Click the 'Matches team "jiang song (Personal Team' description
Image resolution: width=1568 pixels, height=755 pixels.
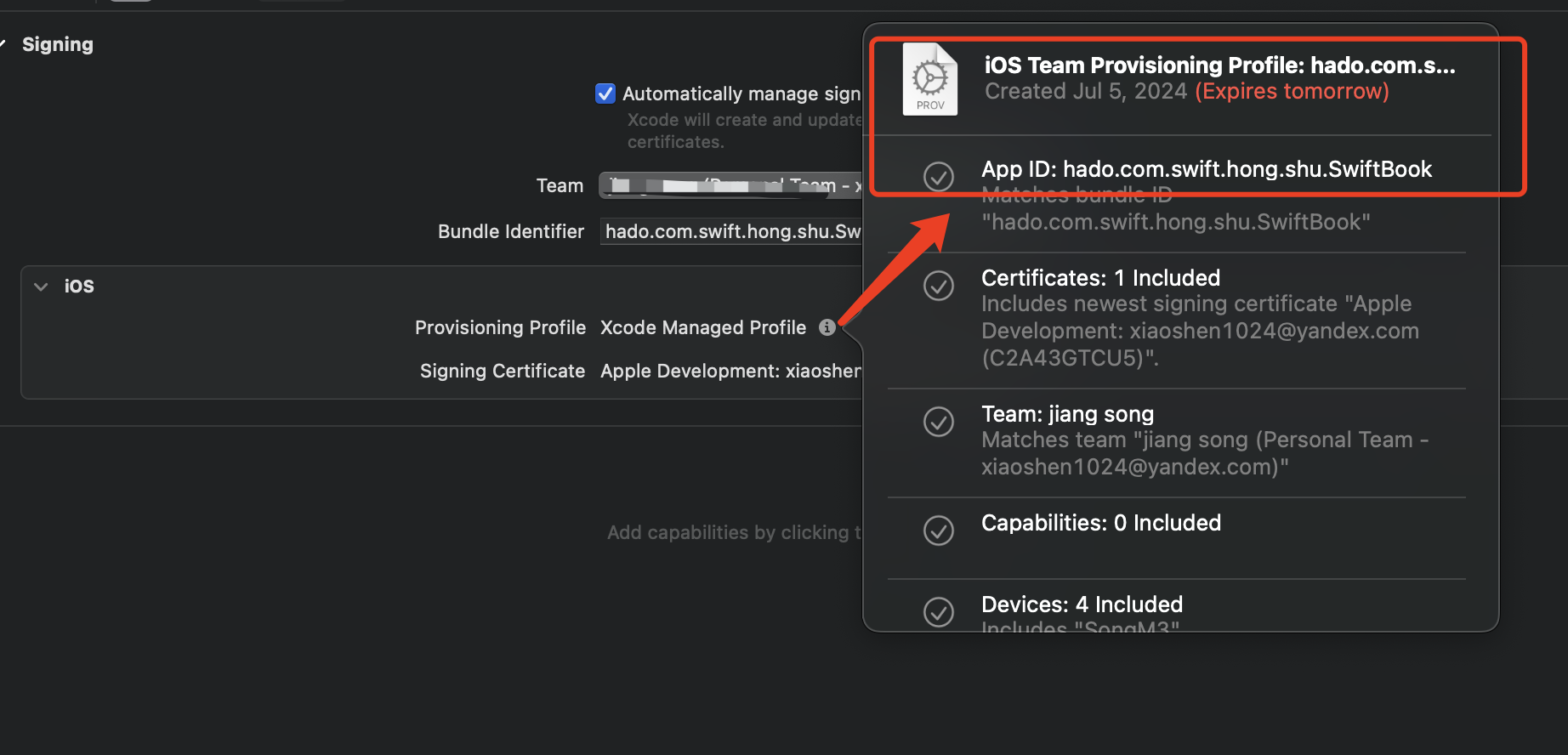click(1205, 453)
